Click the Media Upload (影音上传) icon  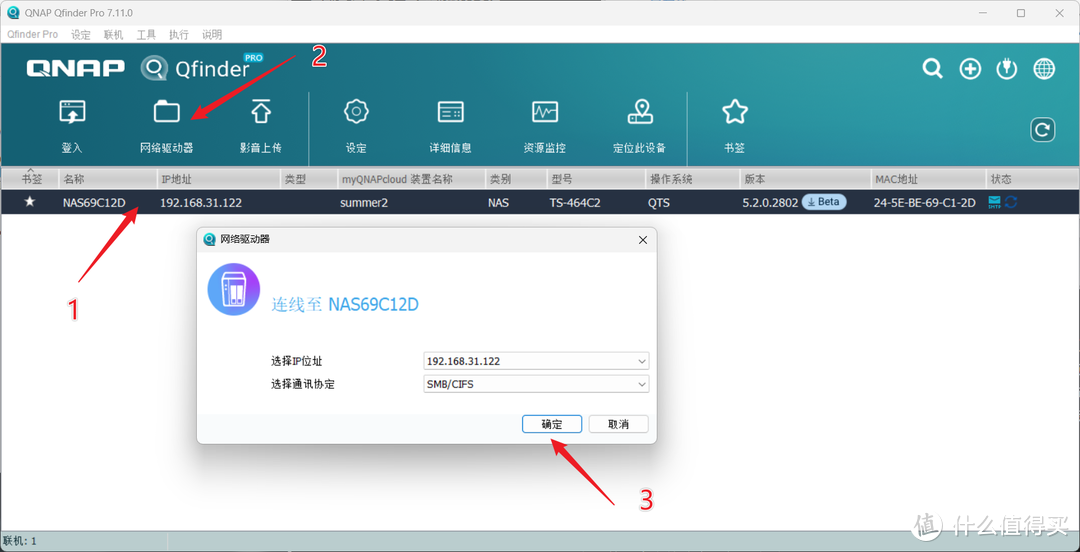(x=261, y=112)
